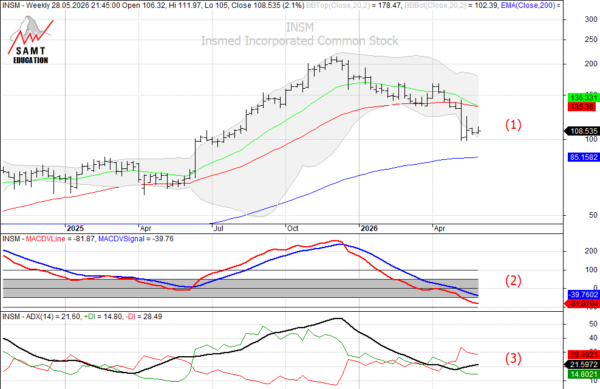The width and height of the screenshot is (600, 389).
Task: Click the red -81.8704 MACD value tag
Action: 583,304
